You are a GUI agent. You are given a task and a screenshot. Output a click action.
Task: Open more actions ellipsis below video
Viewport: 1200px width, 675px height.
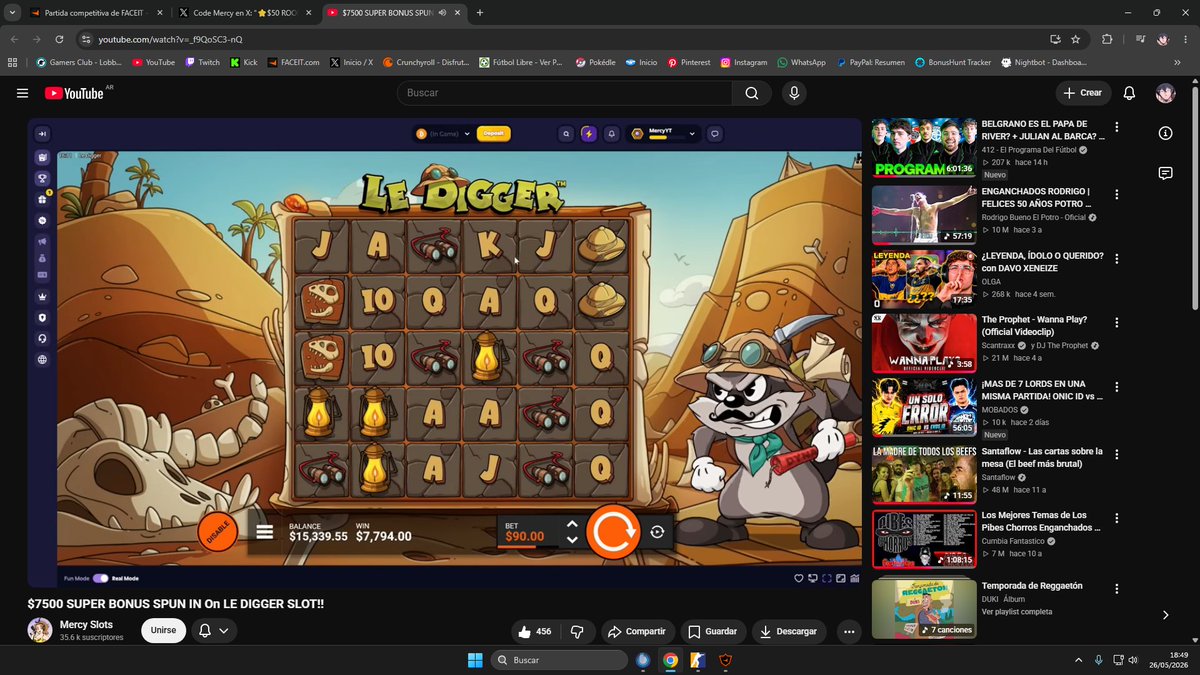click(x=849, y=631)
